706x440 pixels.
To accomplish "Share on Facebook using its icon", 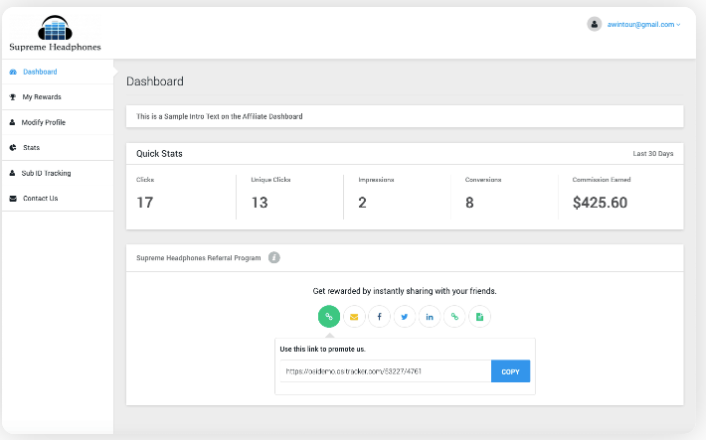I will [379, 317].
